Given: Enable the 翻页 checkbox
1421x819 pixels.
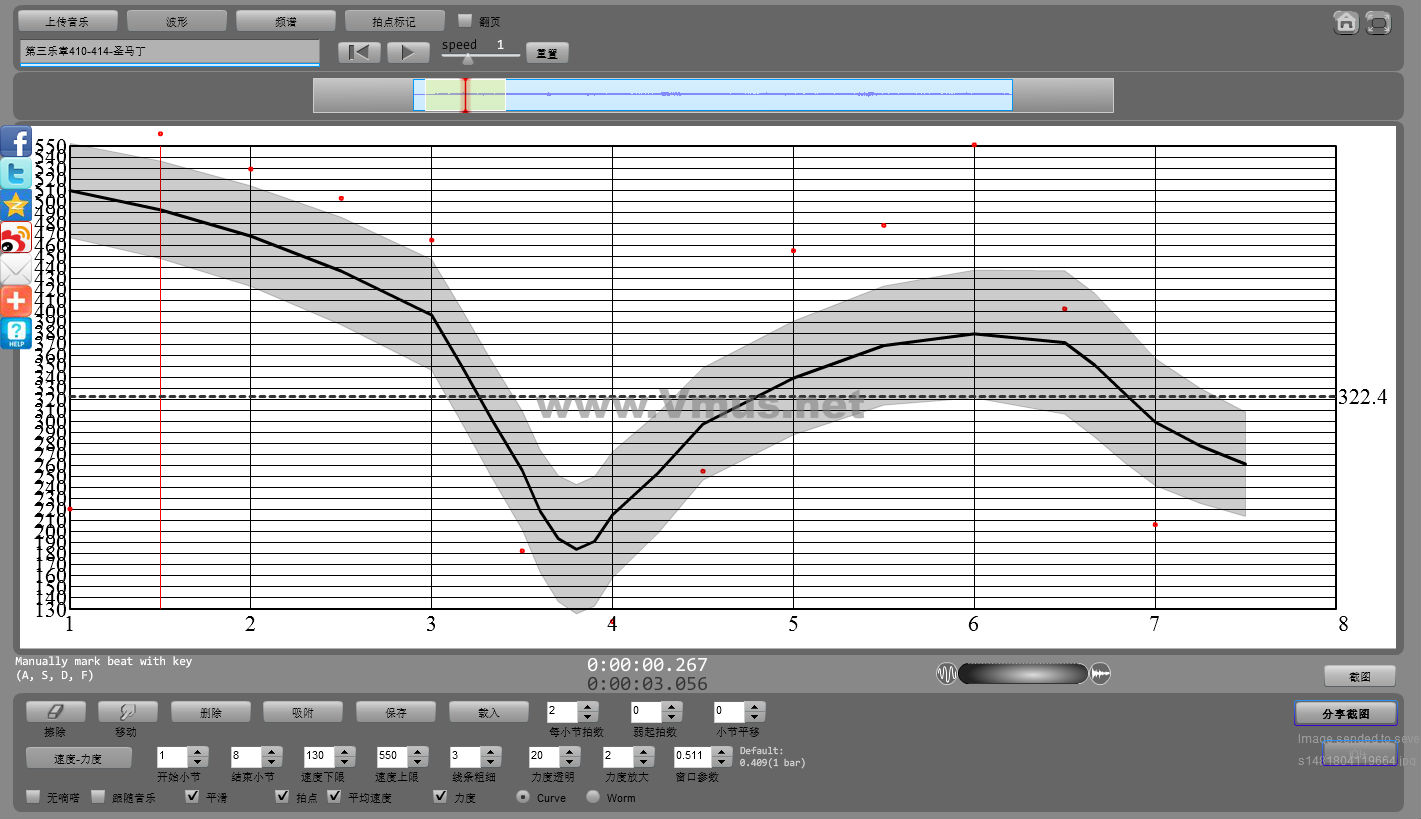Looking at the screenshot, I should (464, 20).
